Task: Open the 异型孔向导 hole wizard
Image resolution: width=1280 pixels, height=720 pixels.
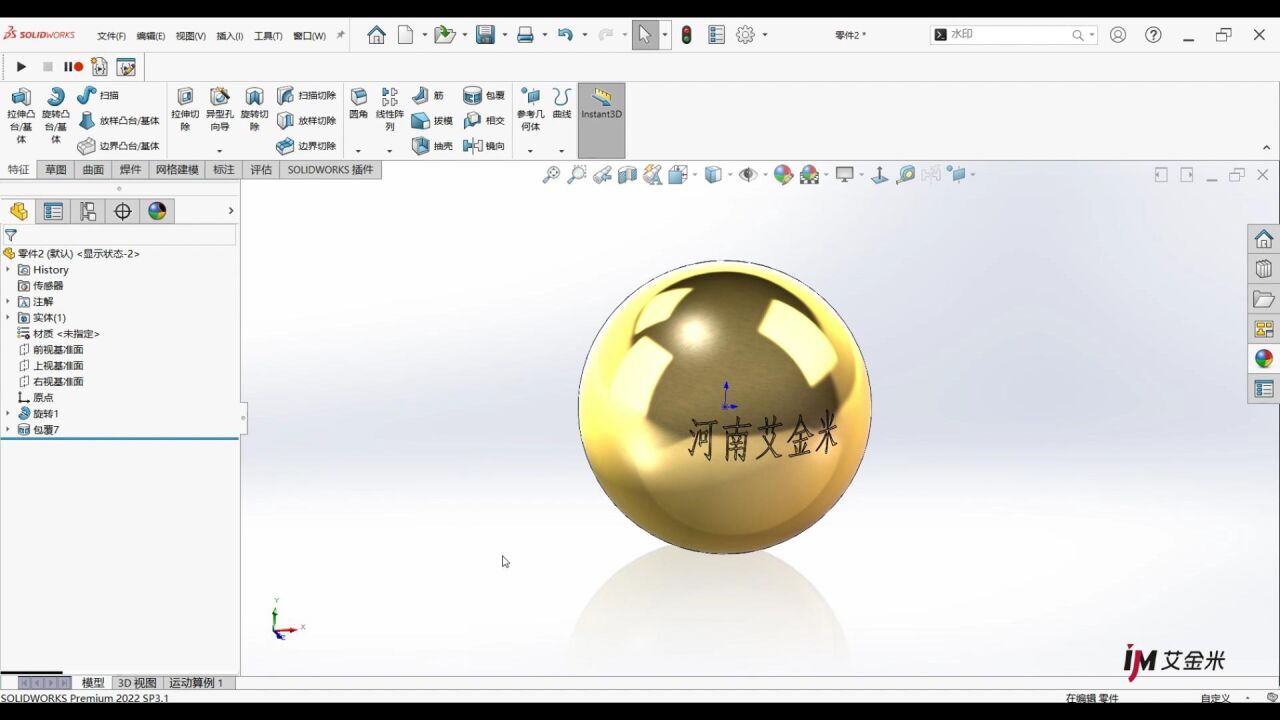Action: pyautogui.click(x=219, y=109)
